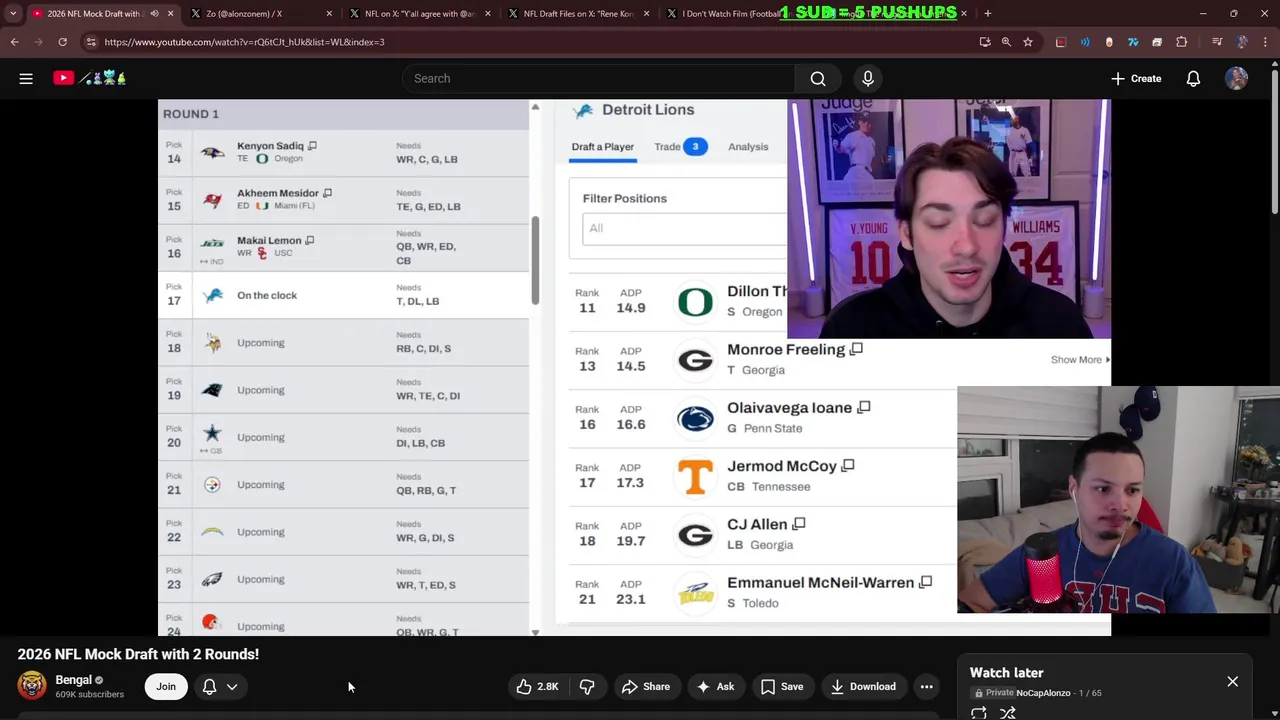Open YouTube account avatar menu

point(1237,78)
